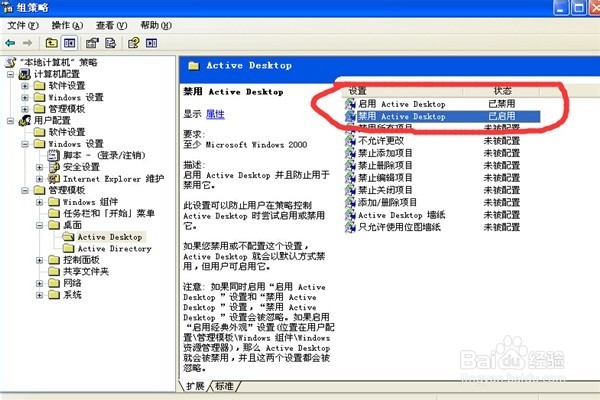This screenshot has width=600, height=400.
Task: Click the Export list toolbar icon
Action: coord(110,43)
